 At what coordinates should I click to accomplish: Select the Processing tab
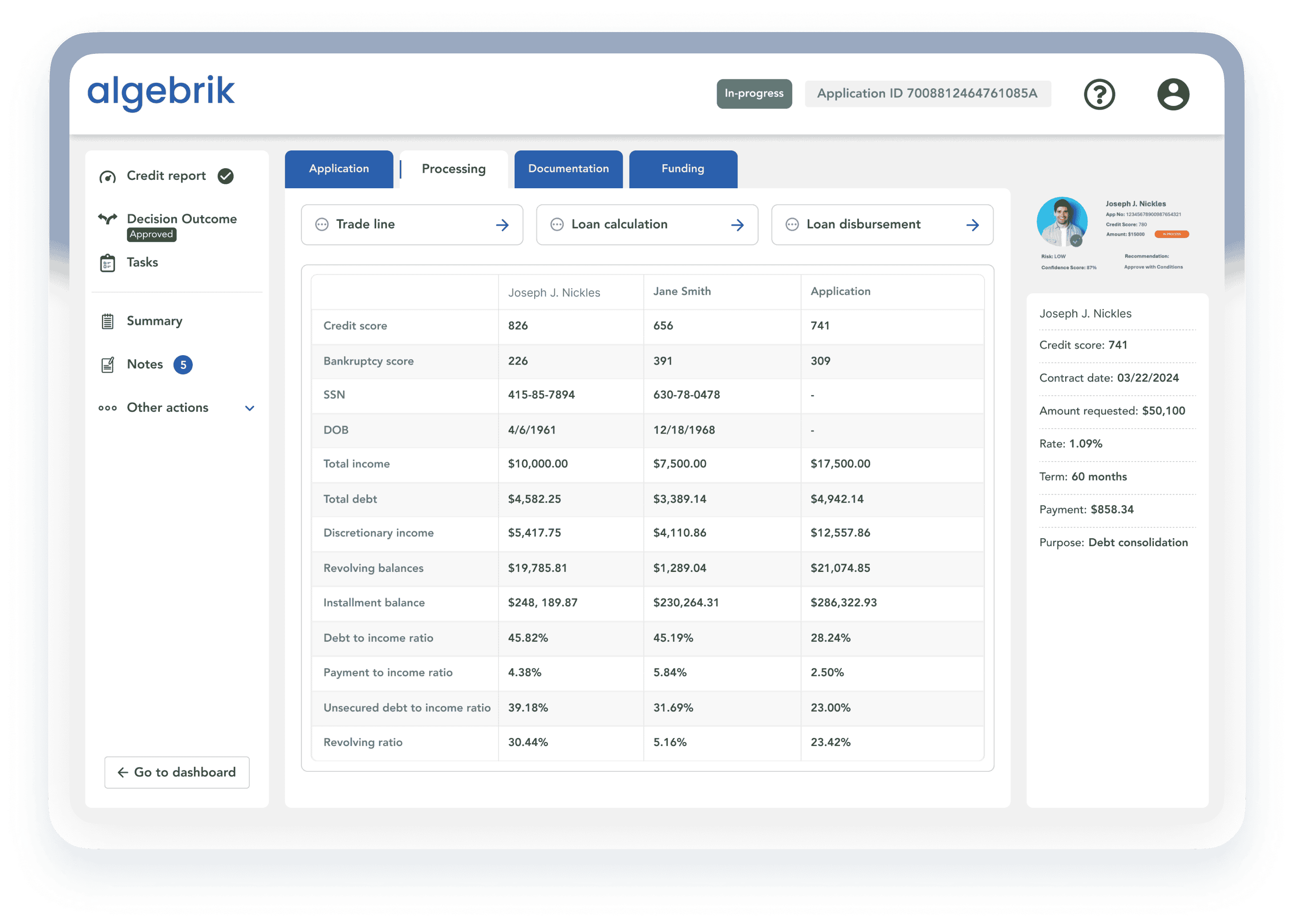(454, 169)
